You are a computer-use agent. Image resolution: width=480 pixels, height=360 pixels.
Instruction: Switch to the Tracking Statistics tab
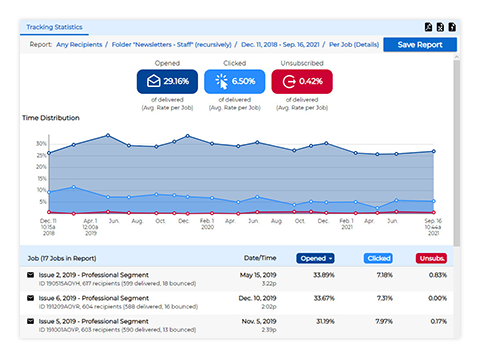click(x=54, y=27)
